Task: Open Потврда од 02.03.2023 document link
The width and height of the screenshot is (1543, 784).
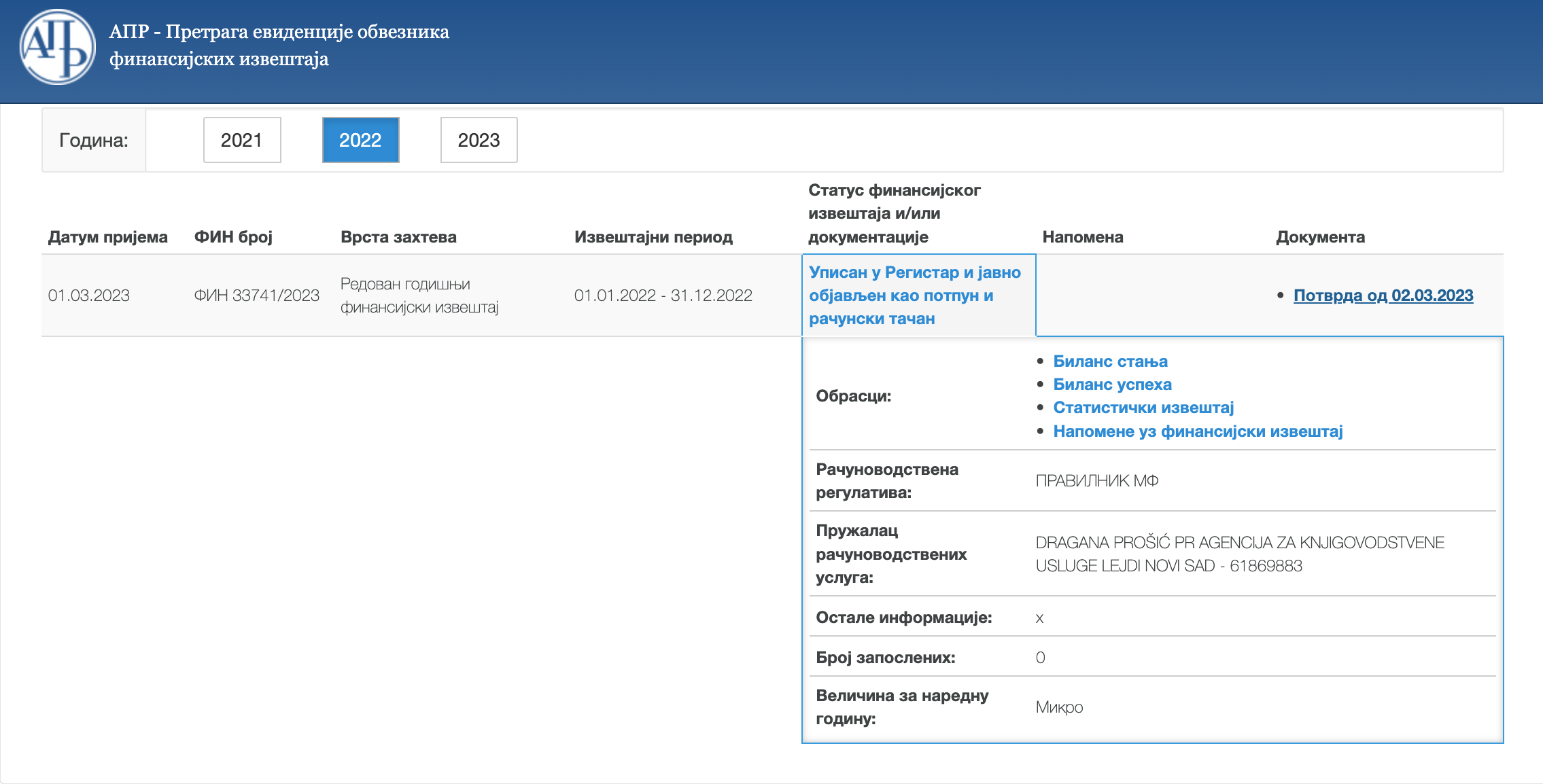Action: (1383, 296)
